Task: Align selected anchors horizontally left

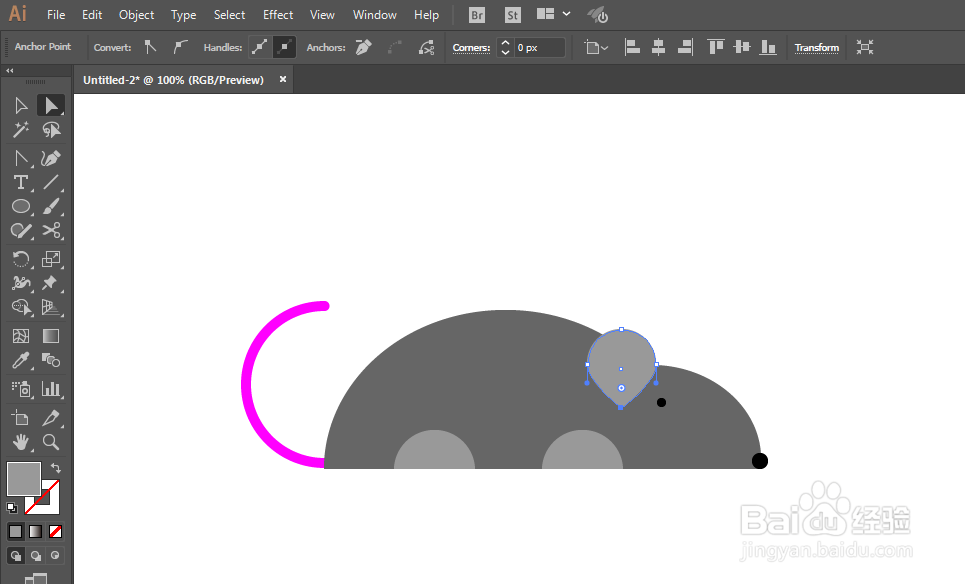Action: 633,47
